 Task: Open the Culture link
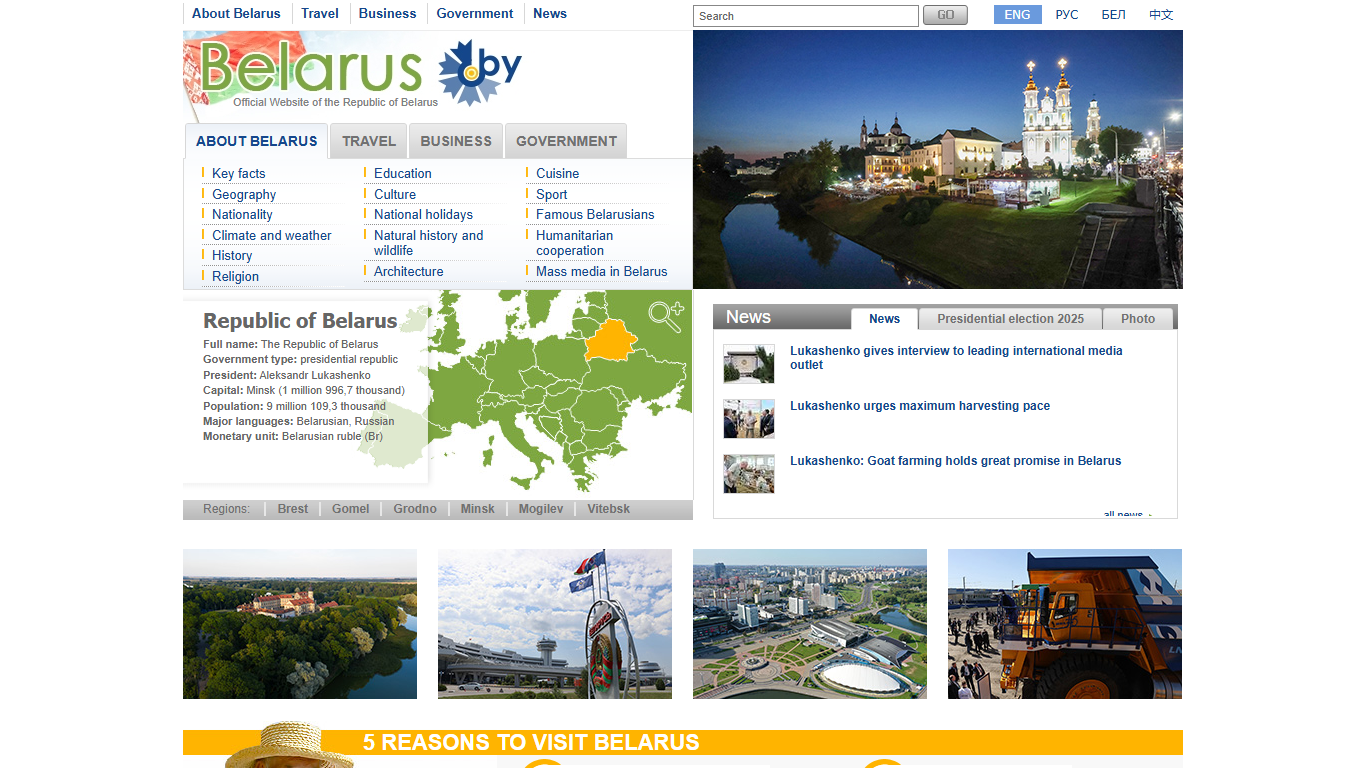(x=395, y=195)
